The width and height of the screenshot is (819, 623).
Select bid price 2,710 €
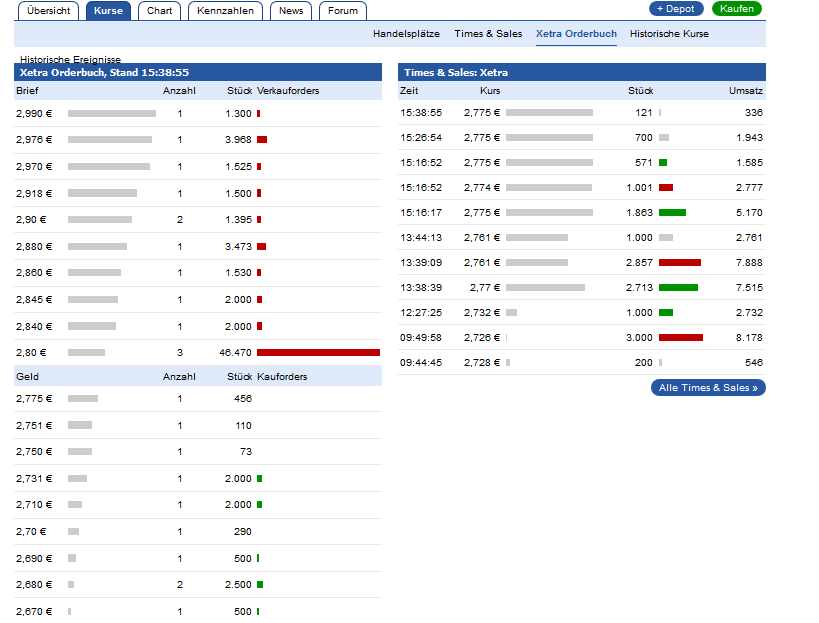click(x=34, y=504)
